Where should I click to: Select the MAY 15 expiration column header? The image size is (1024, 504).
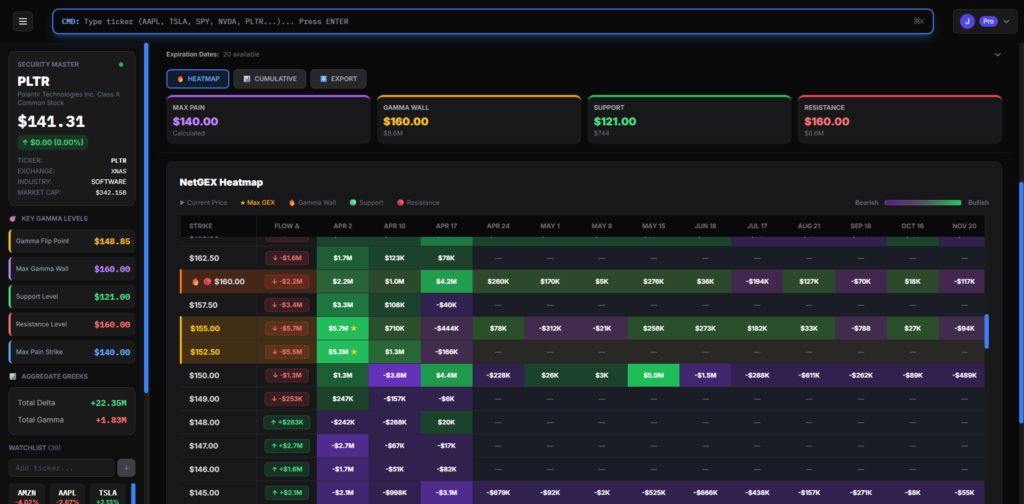point(653,226)
